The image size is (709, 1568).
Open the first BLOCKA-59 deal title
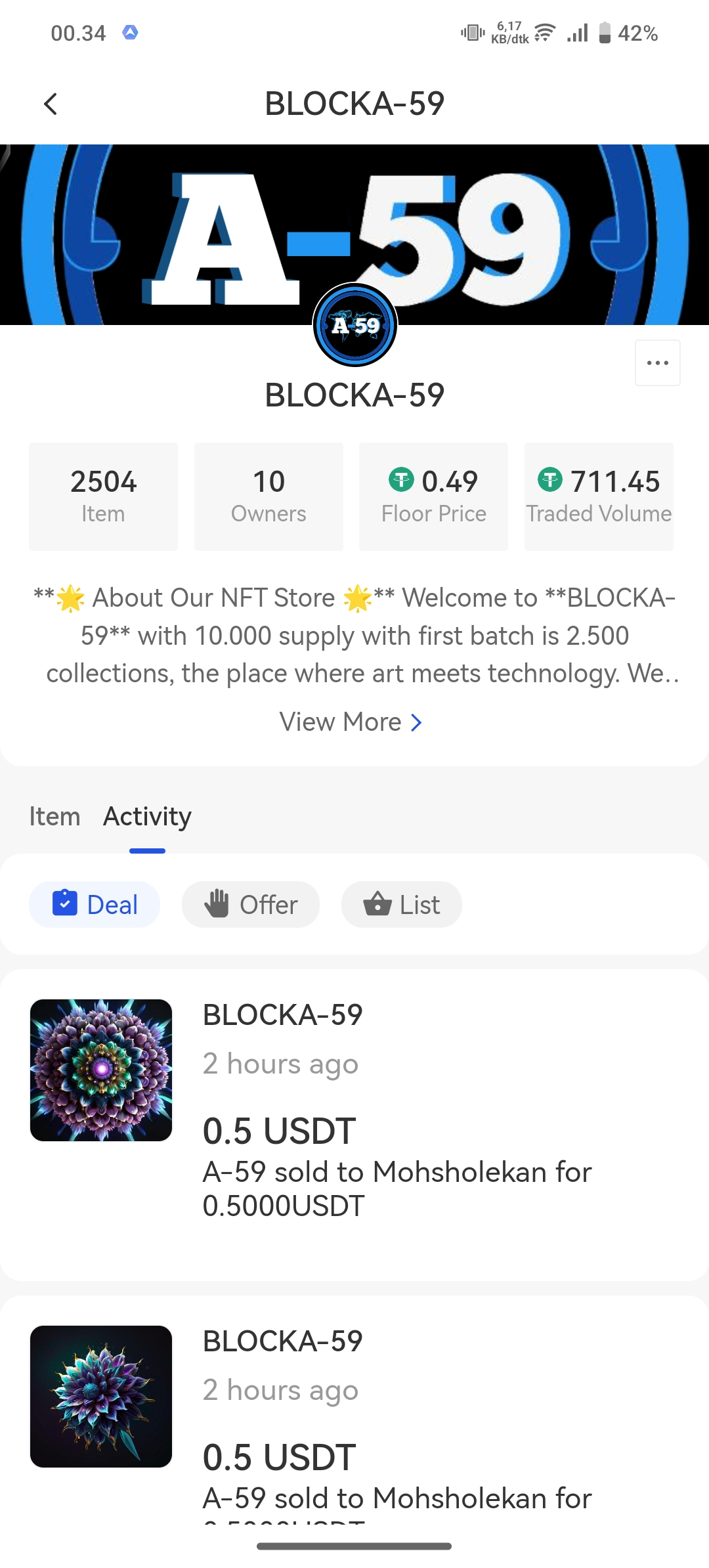[282, 1014]
